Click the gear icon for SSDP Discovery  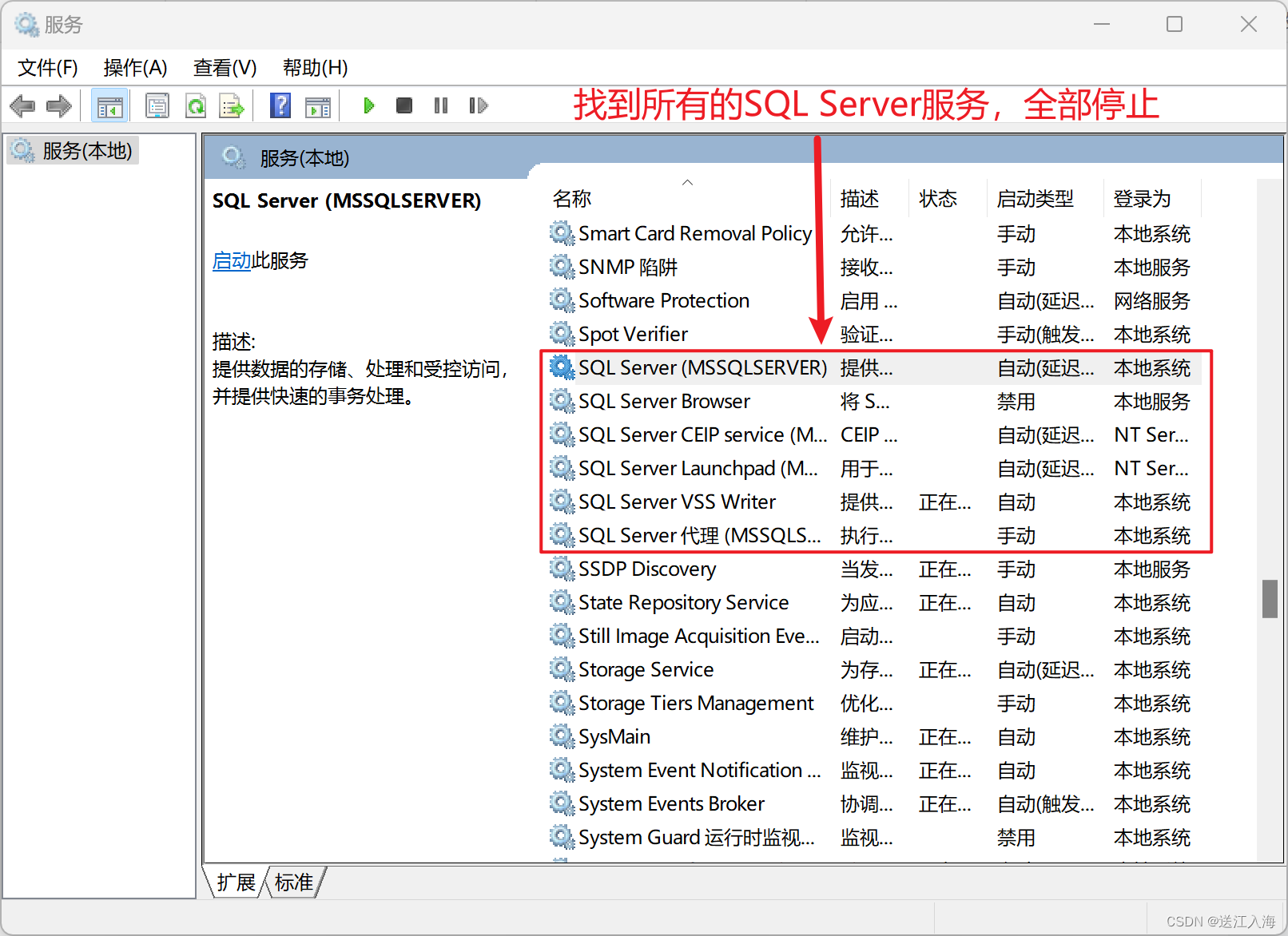[x=562, y=569]
